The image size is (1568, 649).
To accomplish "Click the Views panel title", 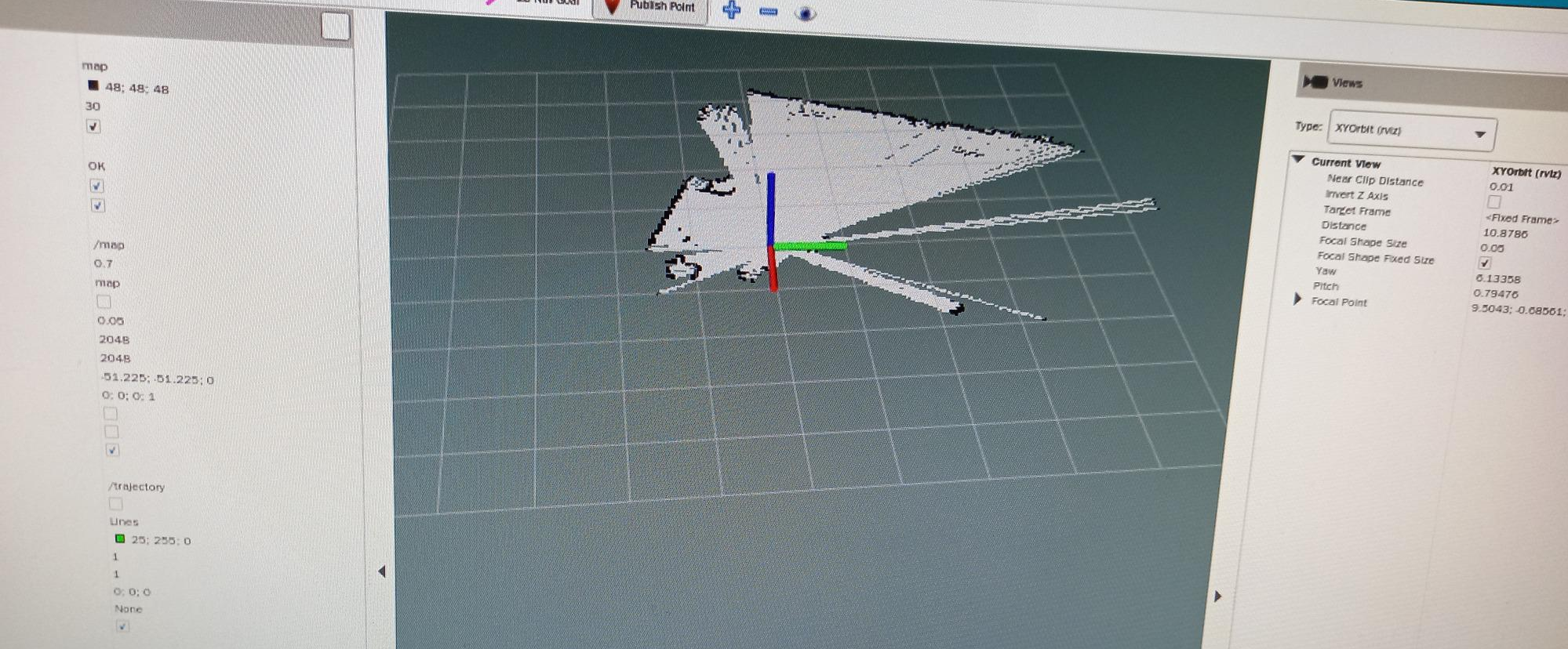I will pos(1347,83).
